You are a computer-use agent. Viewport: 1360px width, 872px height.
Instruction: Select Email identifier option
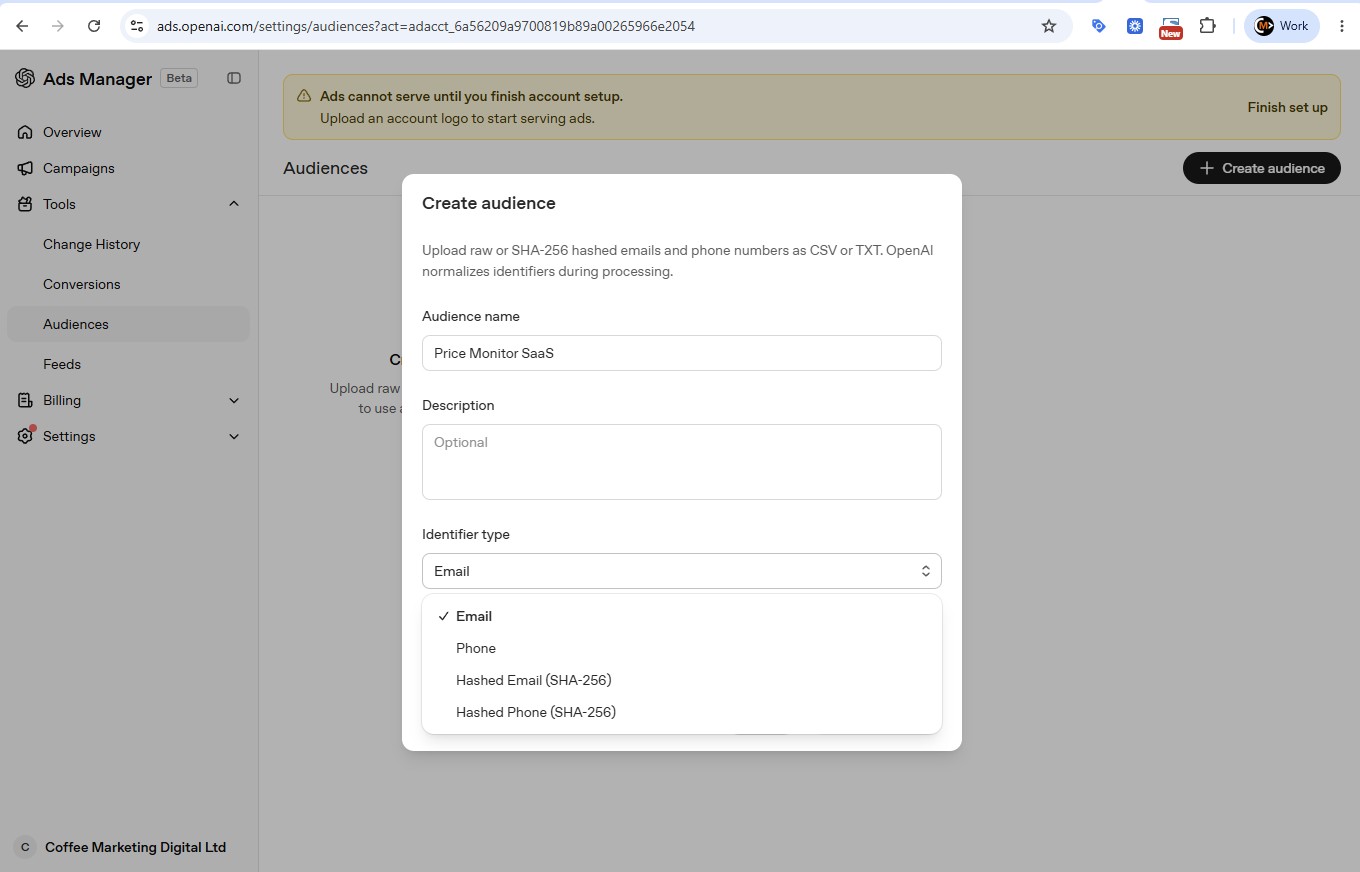click(x=681, y=616)
